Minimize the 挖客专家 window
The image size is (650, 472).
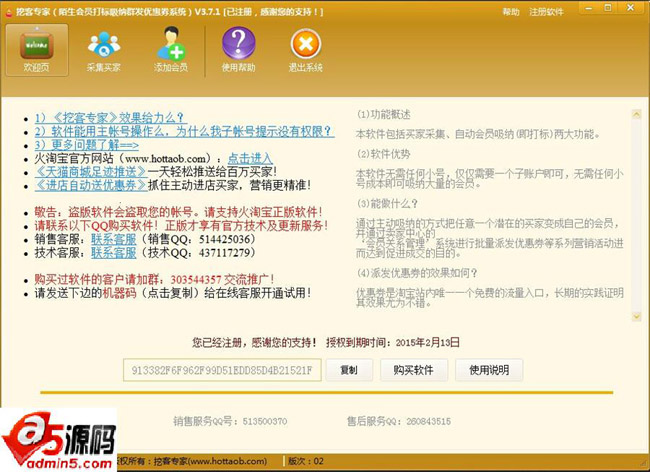tap(589, 8)
